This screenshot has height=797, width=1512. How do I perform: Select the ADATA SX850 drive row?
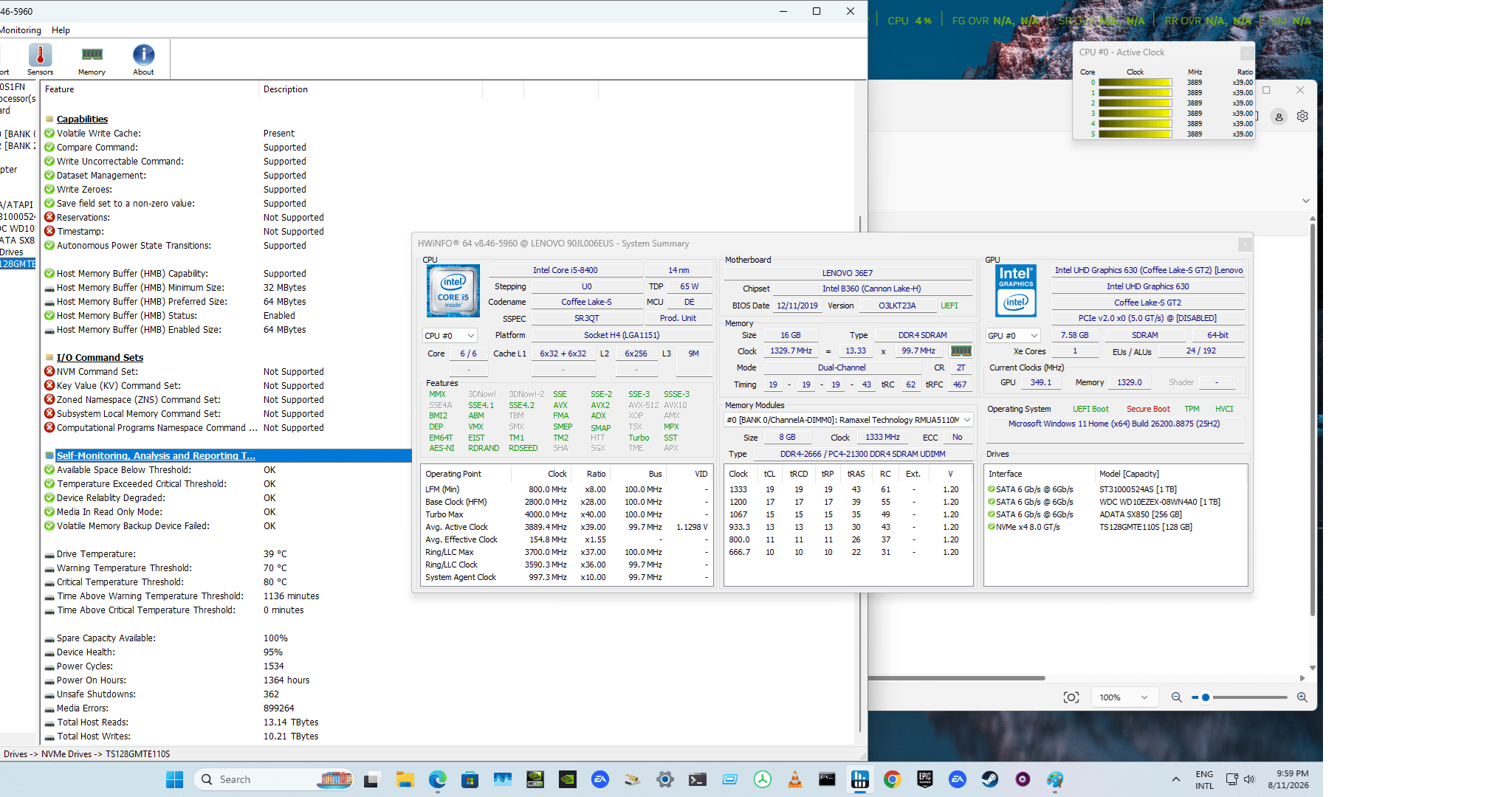1116,514
